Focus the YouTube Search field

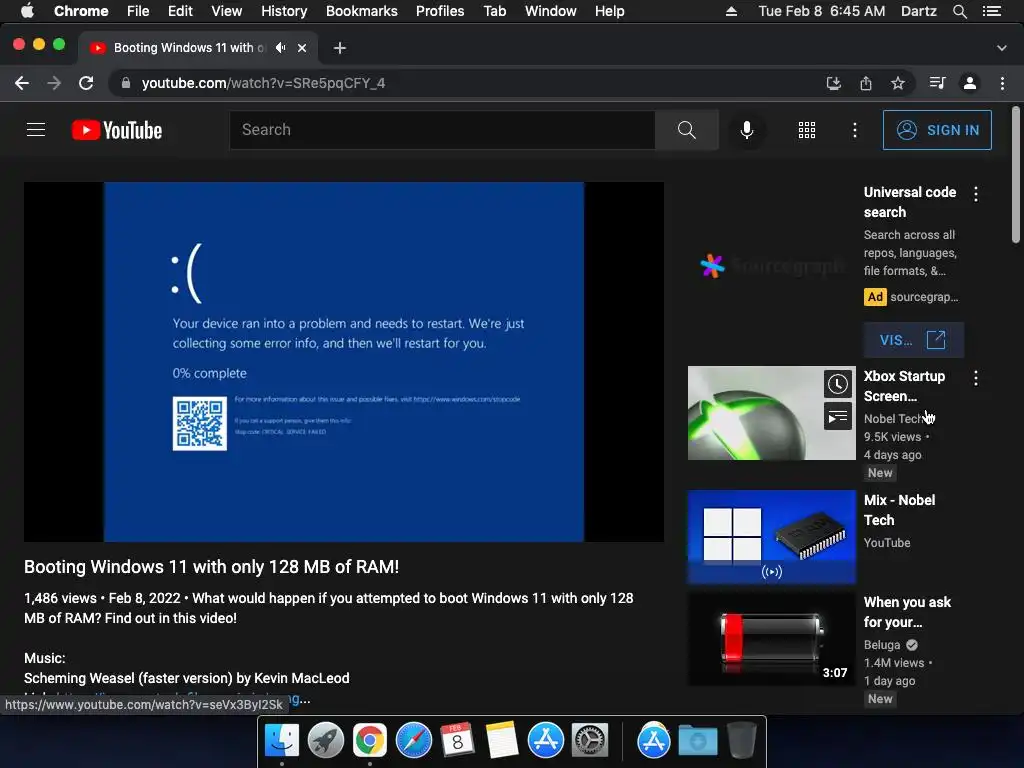[442, 130]
